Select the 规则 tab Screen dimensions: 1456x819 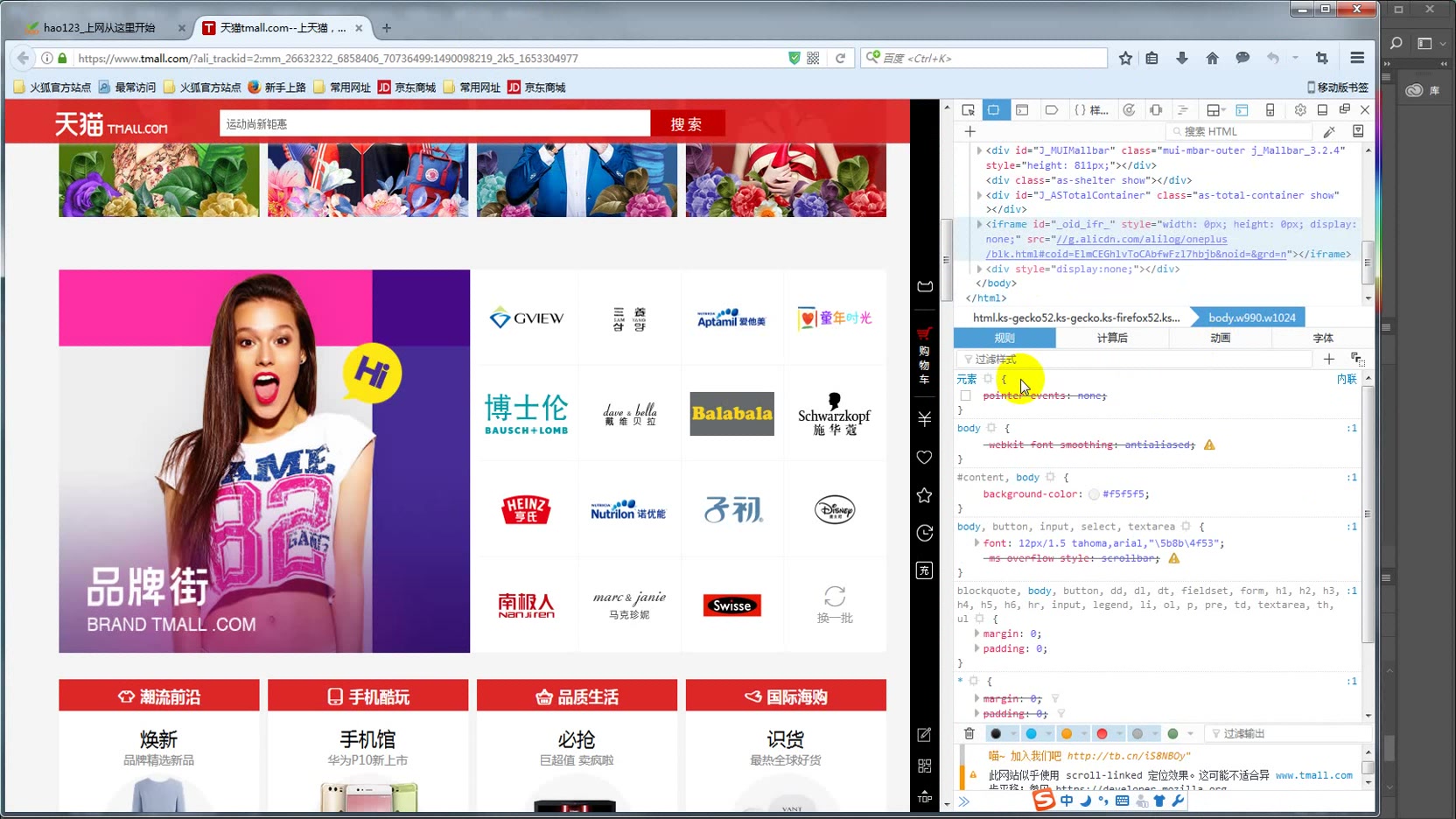[x=1004, y=338]
